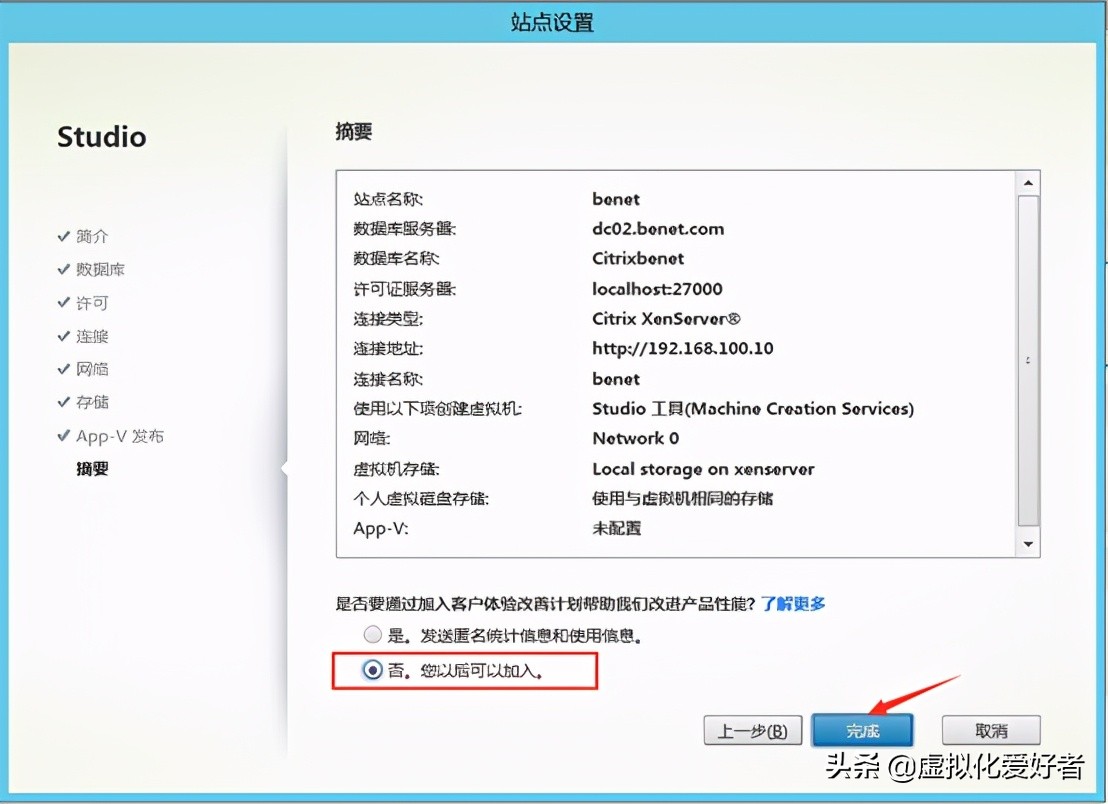Click the 数据库服务器 label
The width and height of the screenshot is (1108, 804).
[404, 229]
